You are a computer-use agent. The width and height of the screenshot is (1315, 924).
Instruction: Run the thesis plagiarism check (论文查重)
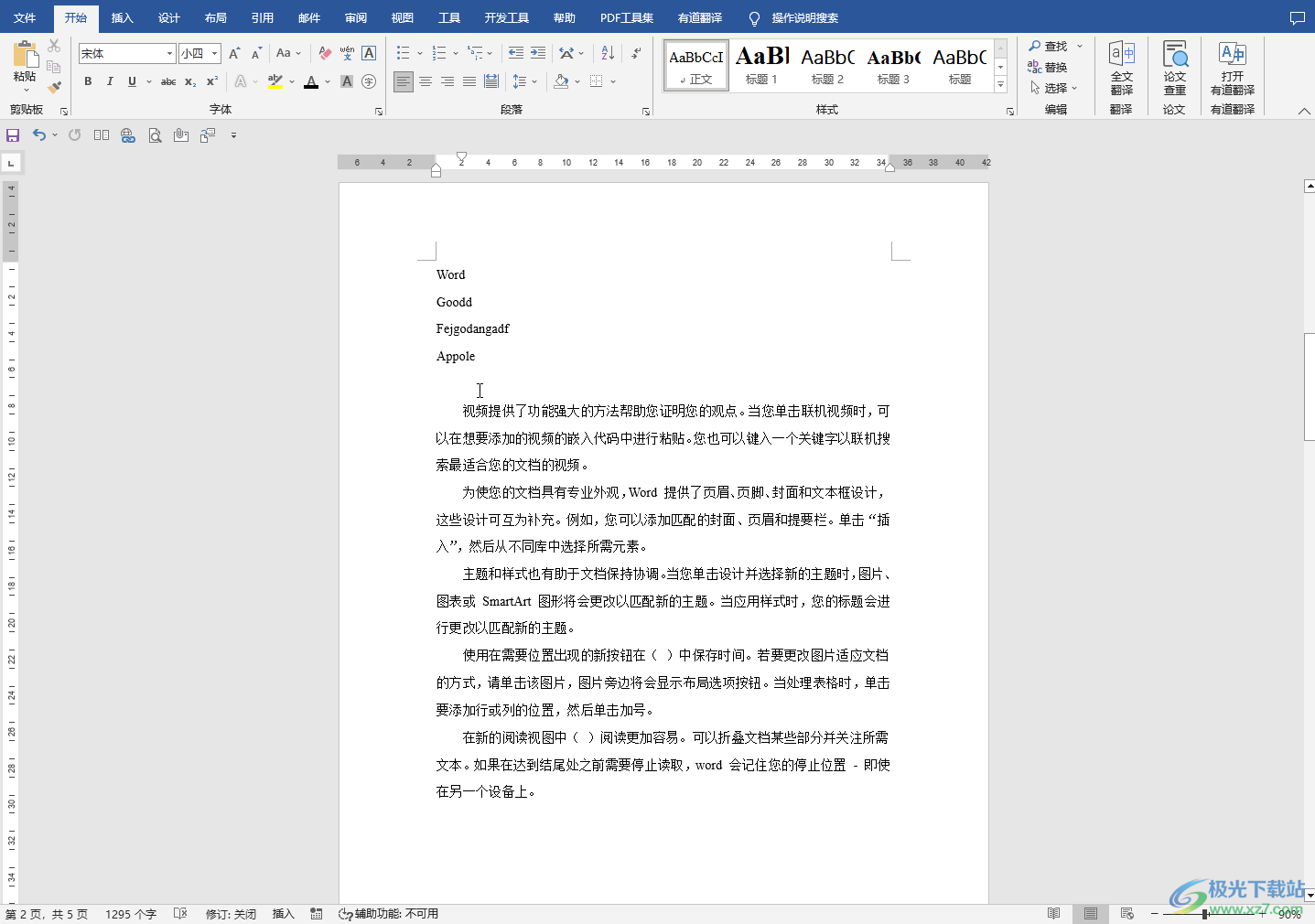(x=1175, y=69)
